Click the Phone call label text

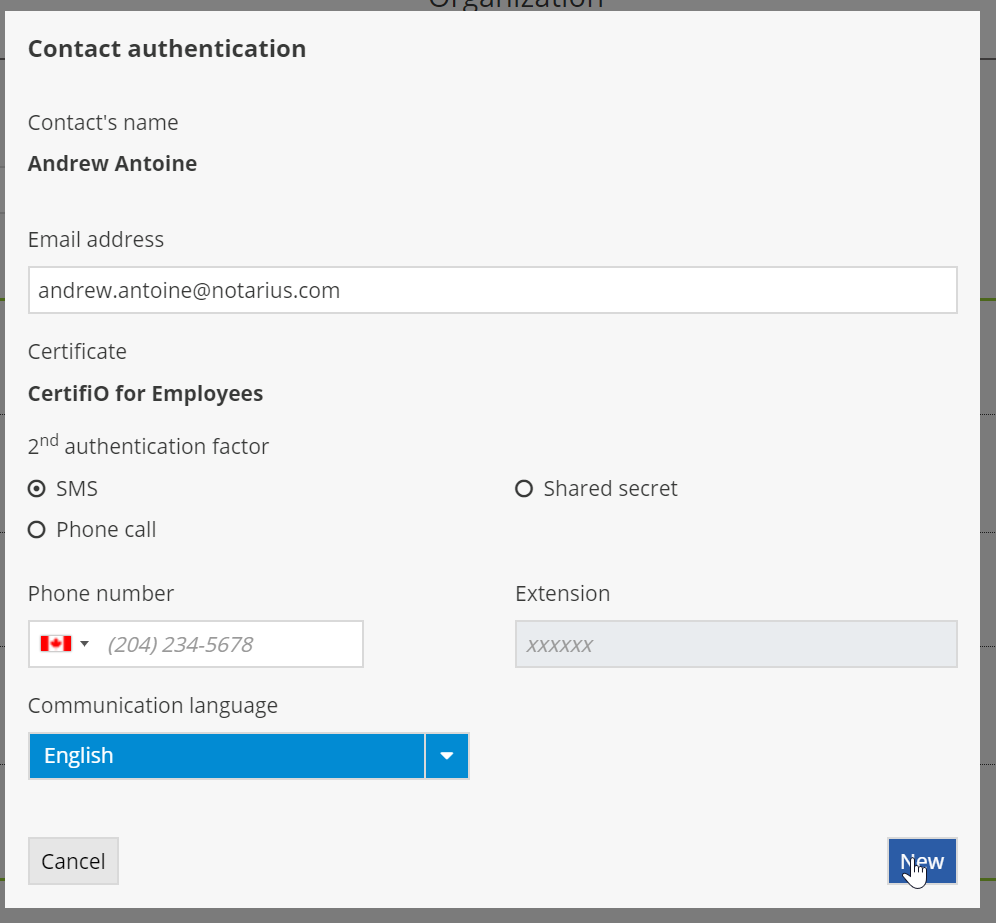tap(106, 530)
